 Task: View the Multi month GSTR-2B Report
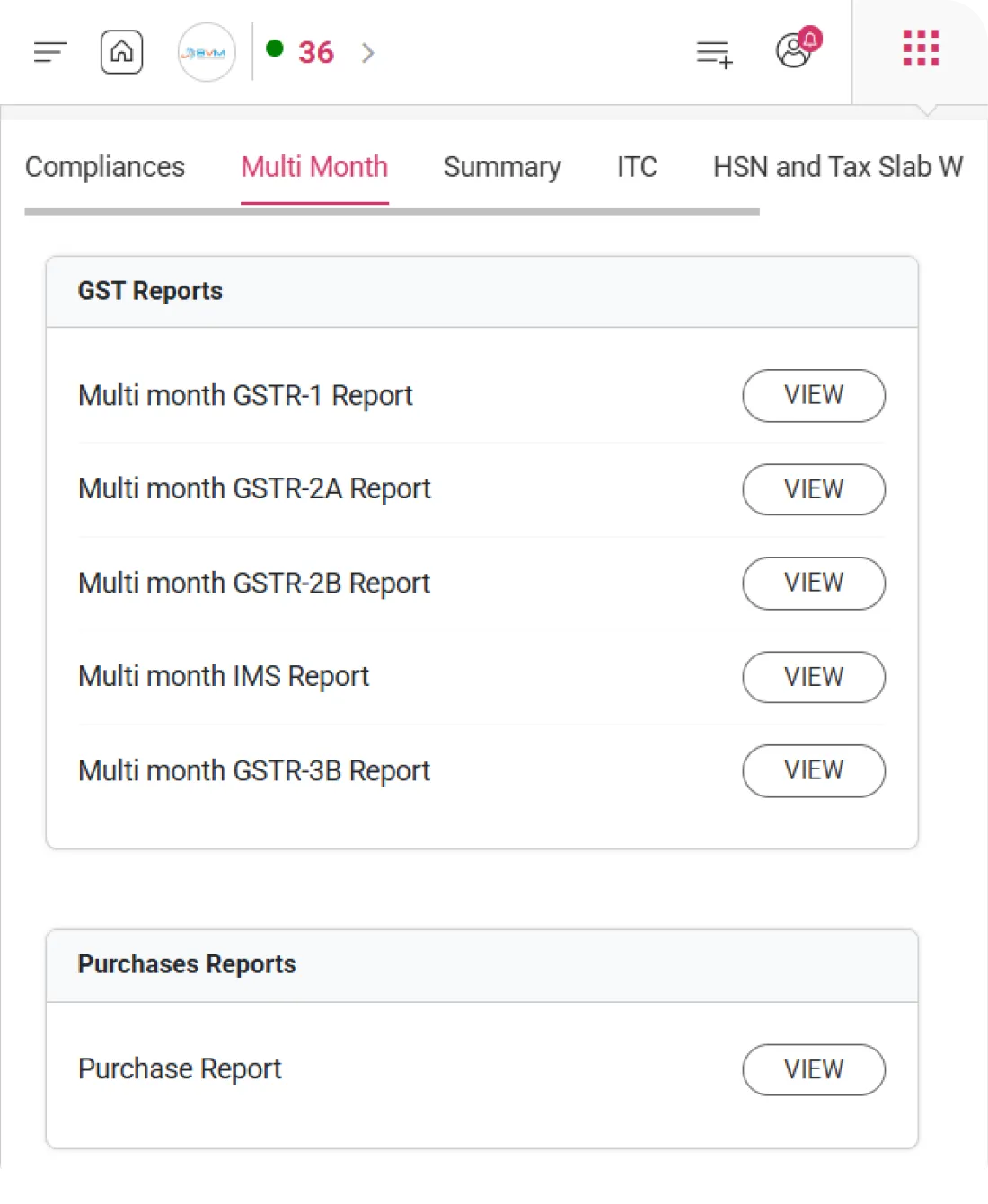pyautogui.click(x=814, y=583)
